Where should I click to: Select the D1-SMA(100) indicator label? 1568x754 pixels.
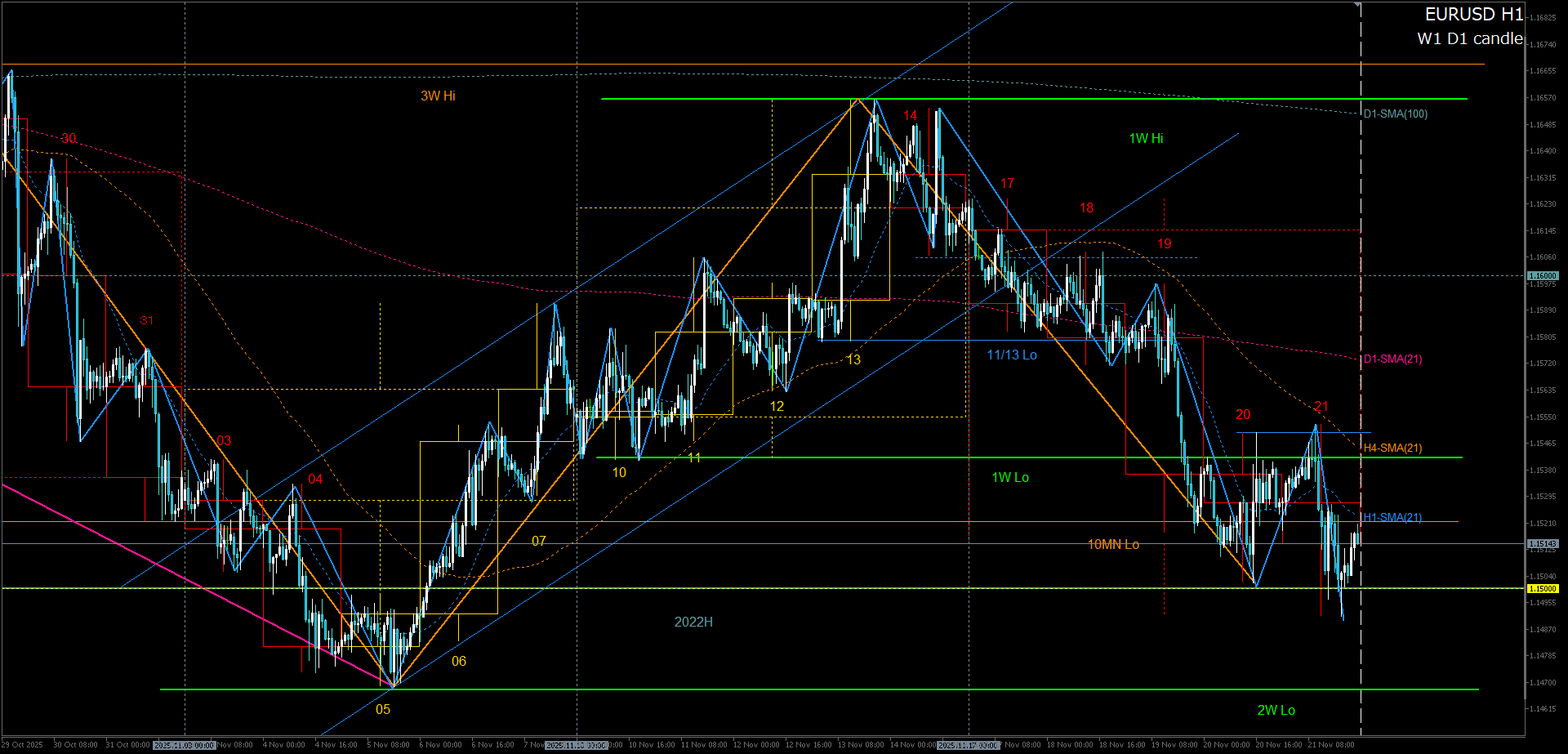(1395, 114)
